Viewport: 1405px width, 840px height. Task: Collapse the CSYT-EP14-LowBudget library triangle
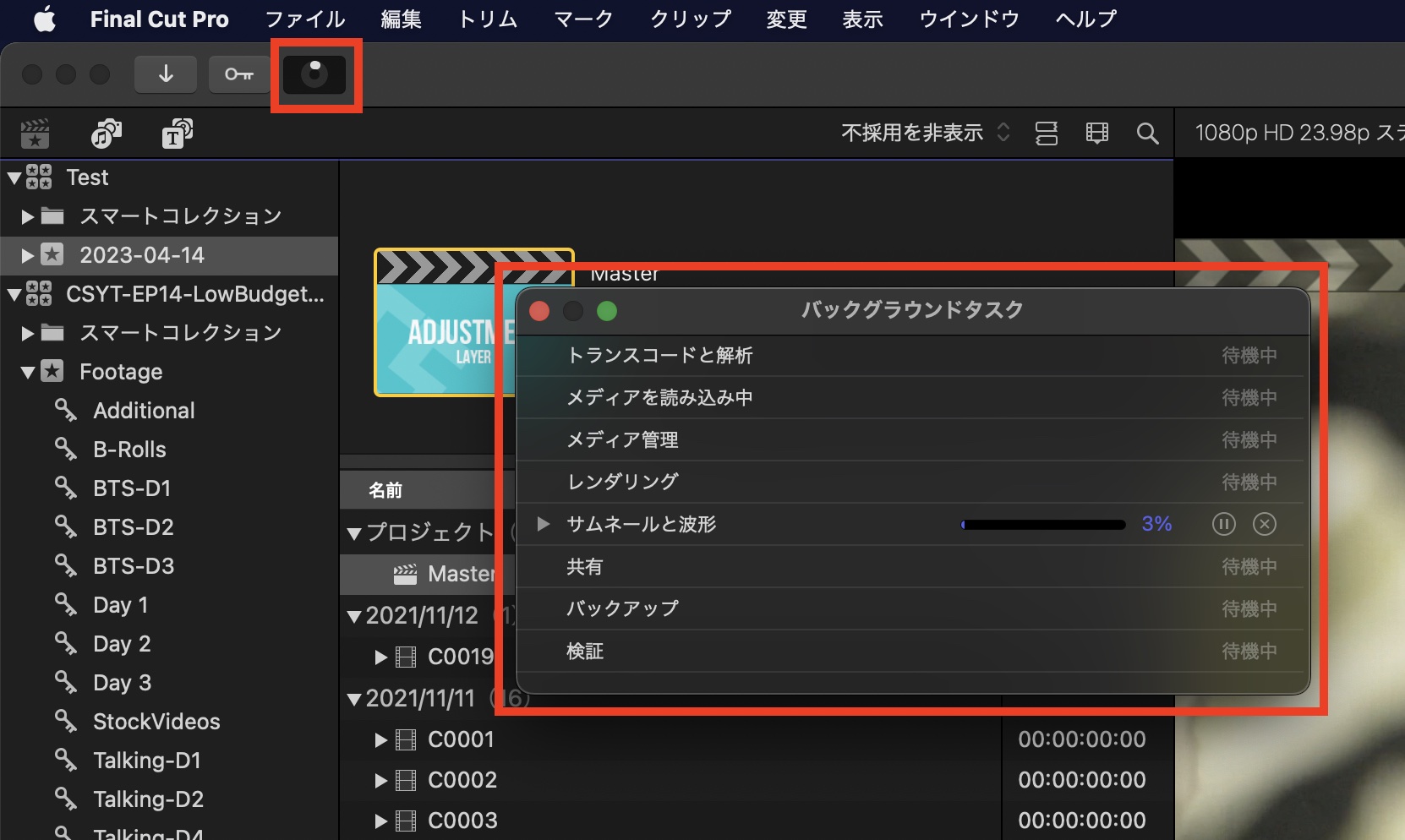pyautogui.click(x=14, y=294)
